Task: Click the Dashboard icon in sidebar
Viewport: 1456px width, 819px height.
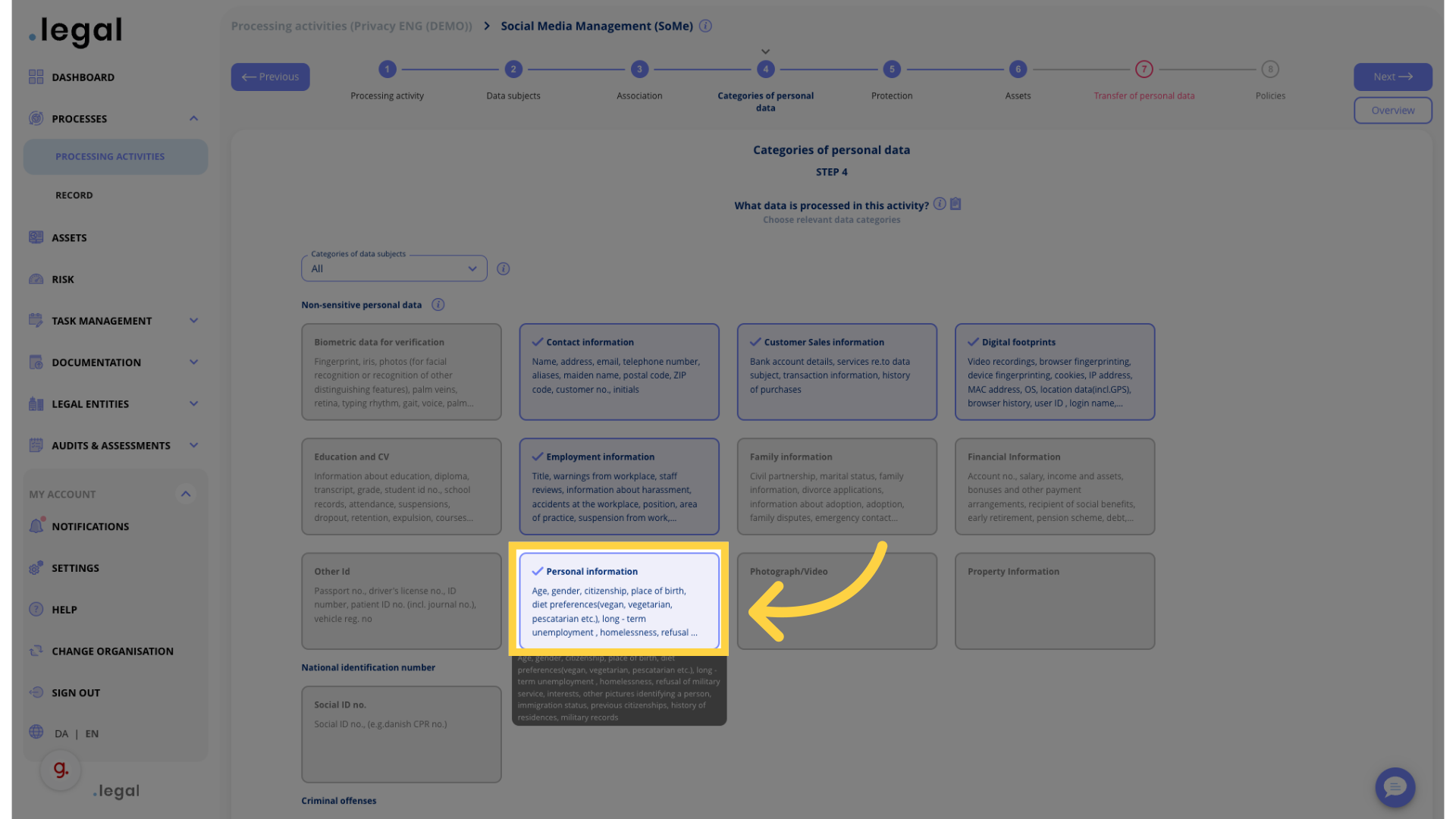Action: (x=35, y=77)
